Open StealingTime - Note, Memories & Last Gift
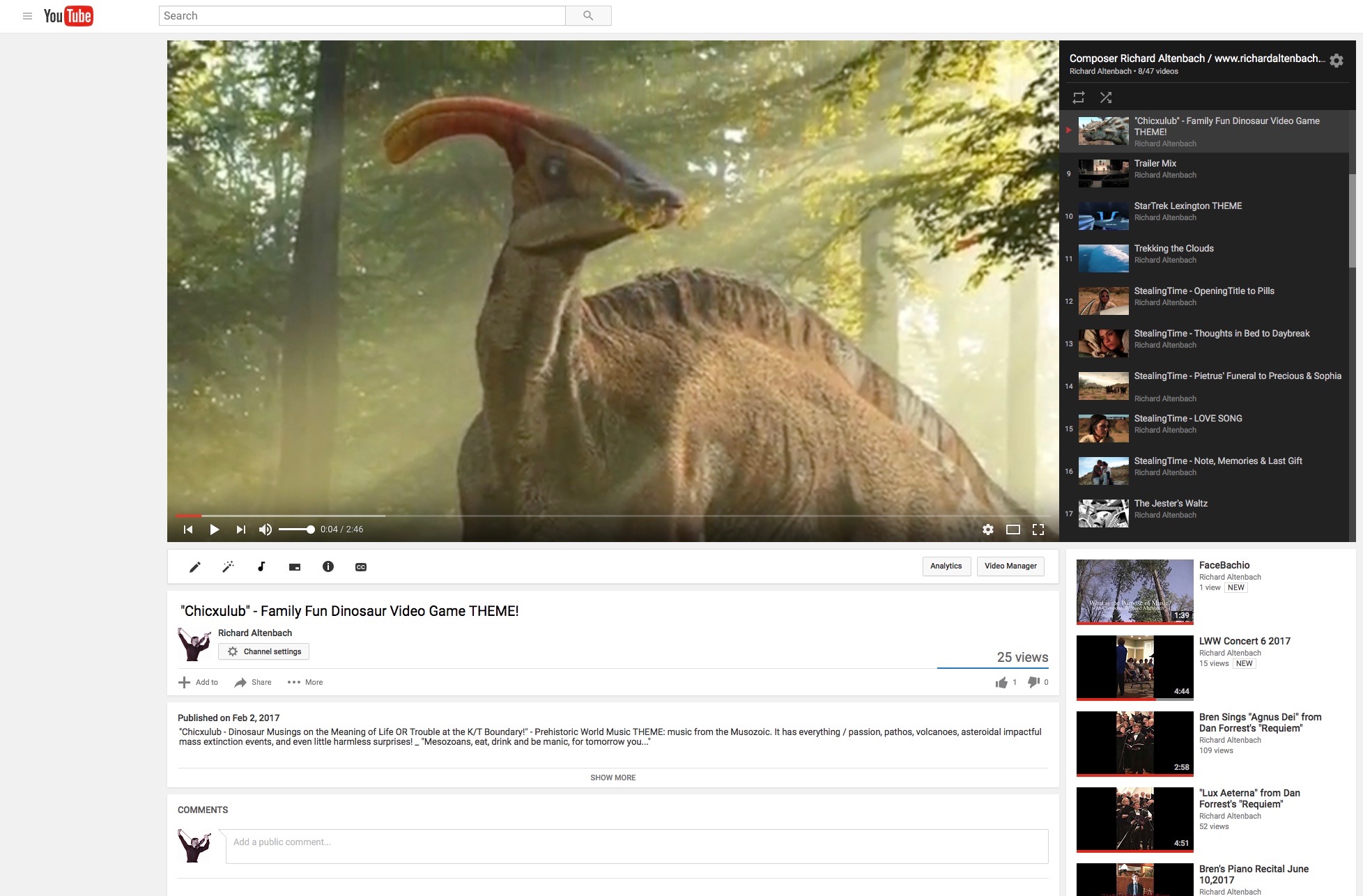The height and width of the screenshot is (896, 1363). point(1205,472)
